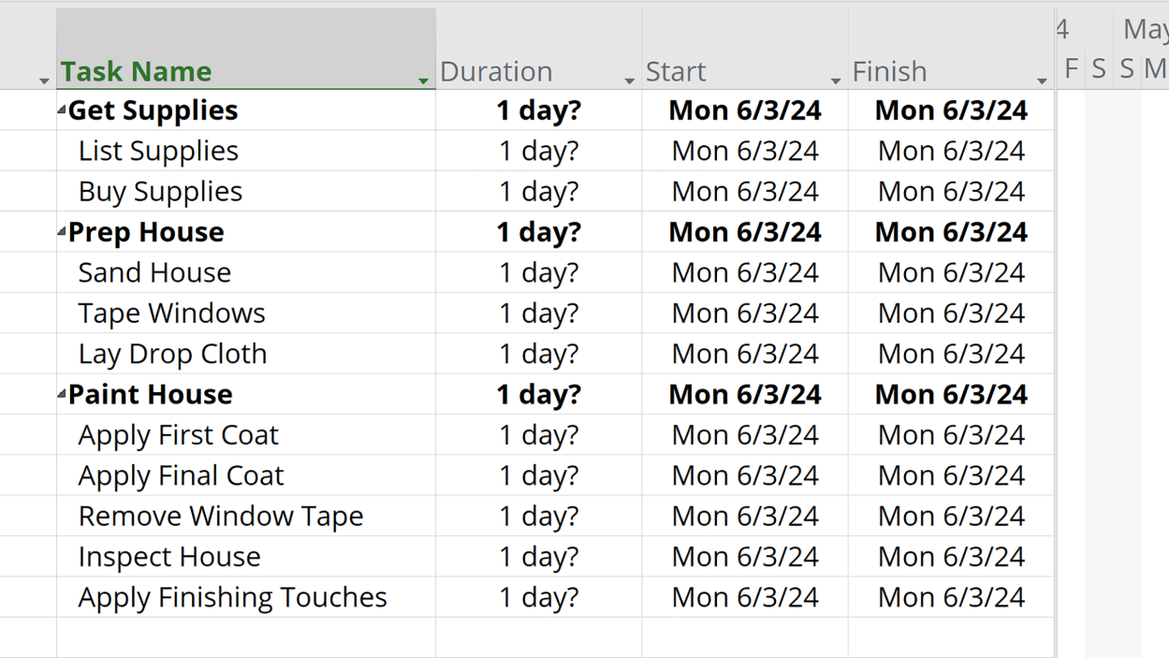Open the Start column filter dropdown
1169x658 pixels.
pyautogui.click(x=836, y=80)
